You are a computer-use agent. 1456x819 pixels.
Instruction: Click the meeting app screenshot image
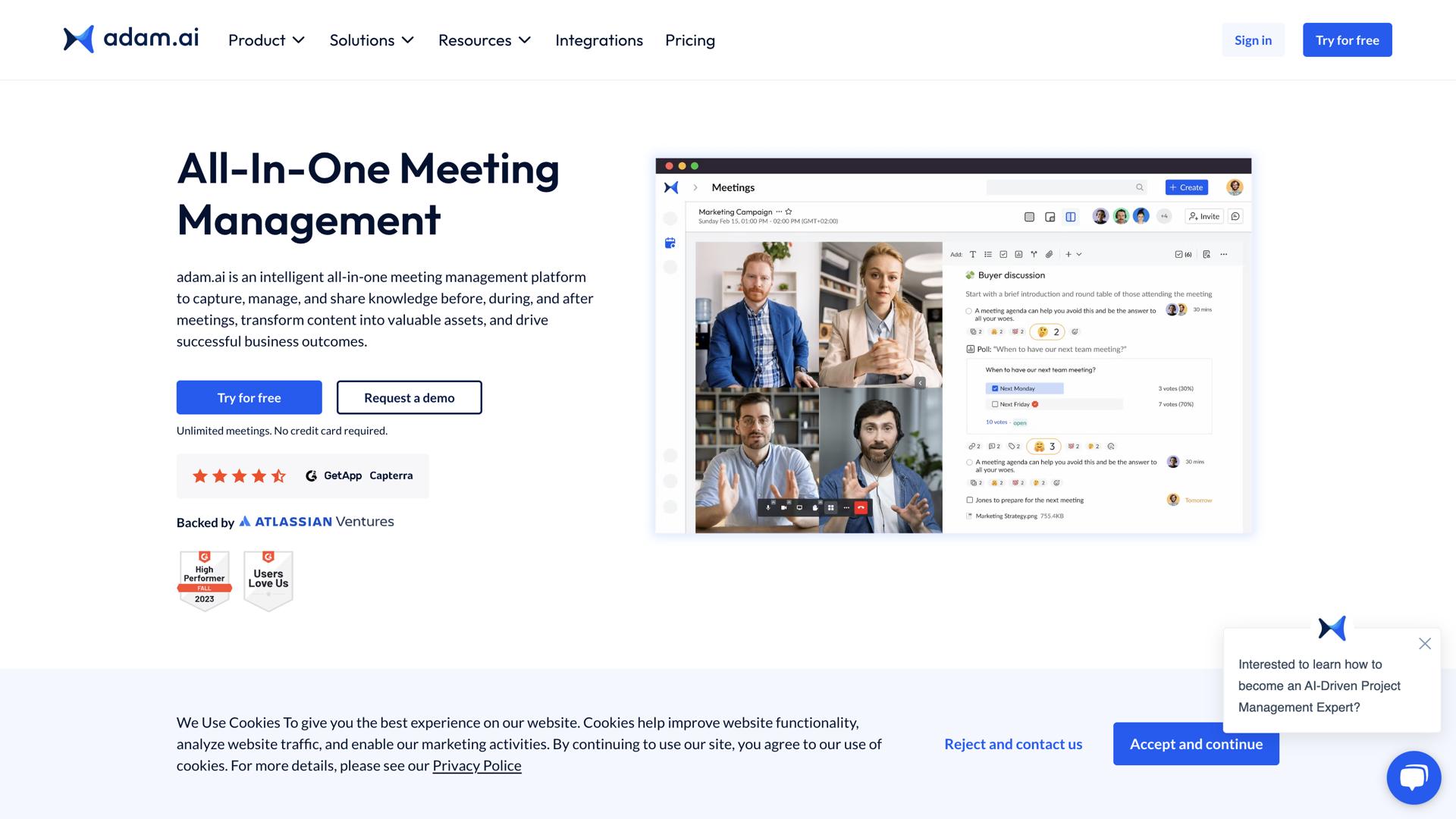[x=953, y=346]
